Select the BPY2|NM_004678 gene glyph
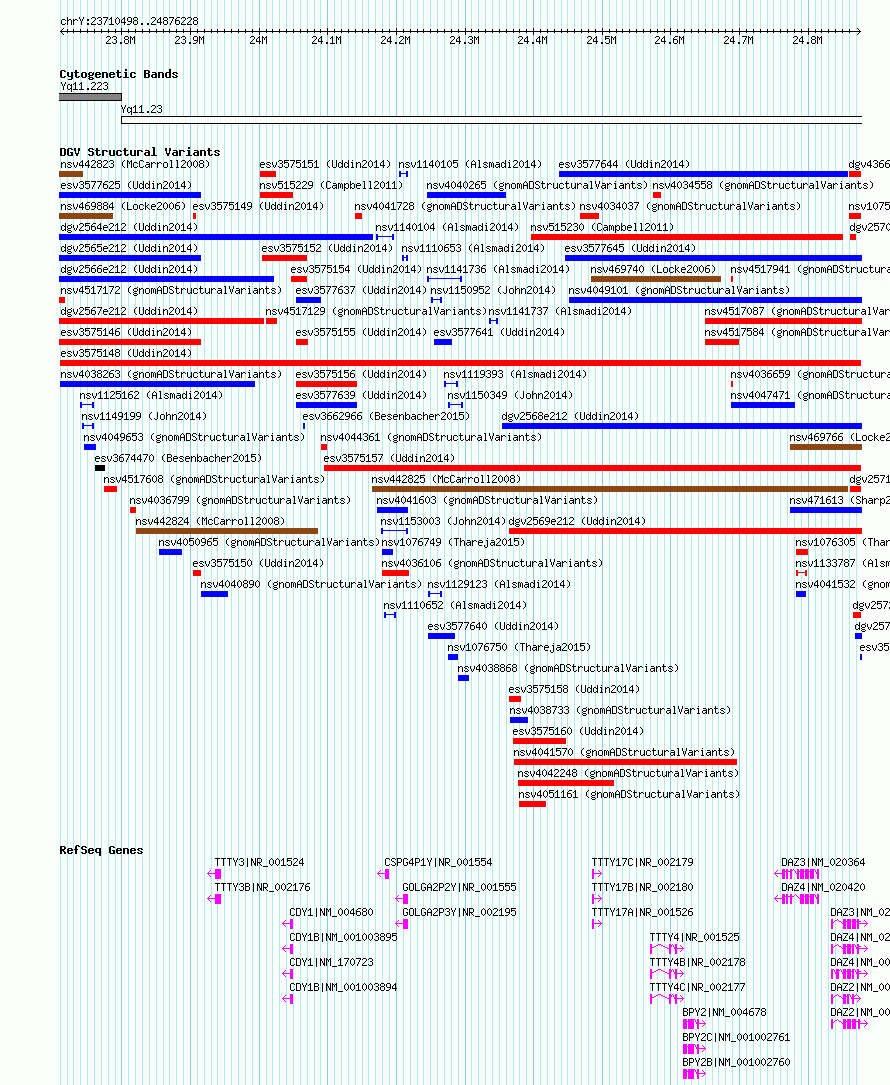890x1085 pixels. tap(694, 1023)
